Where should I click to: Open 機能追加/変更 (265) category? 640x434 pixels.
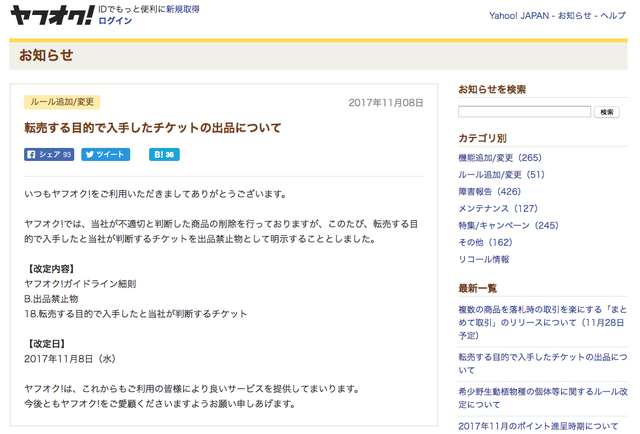500,158
